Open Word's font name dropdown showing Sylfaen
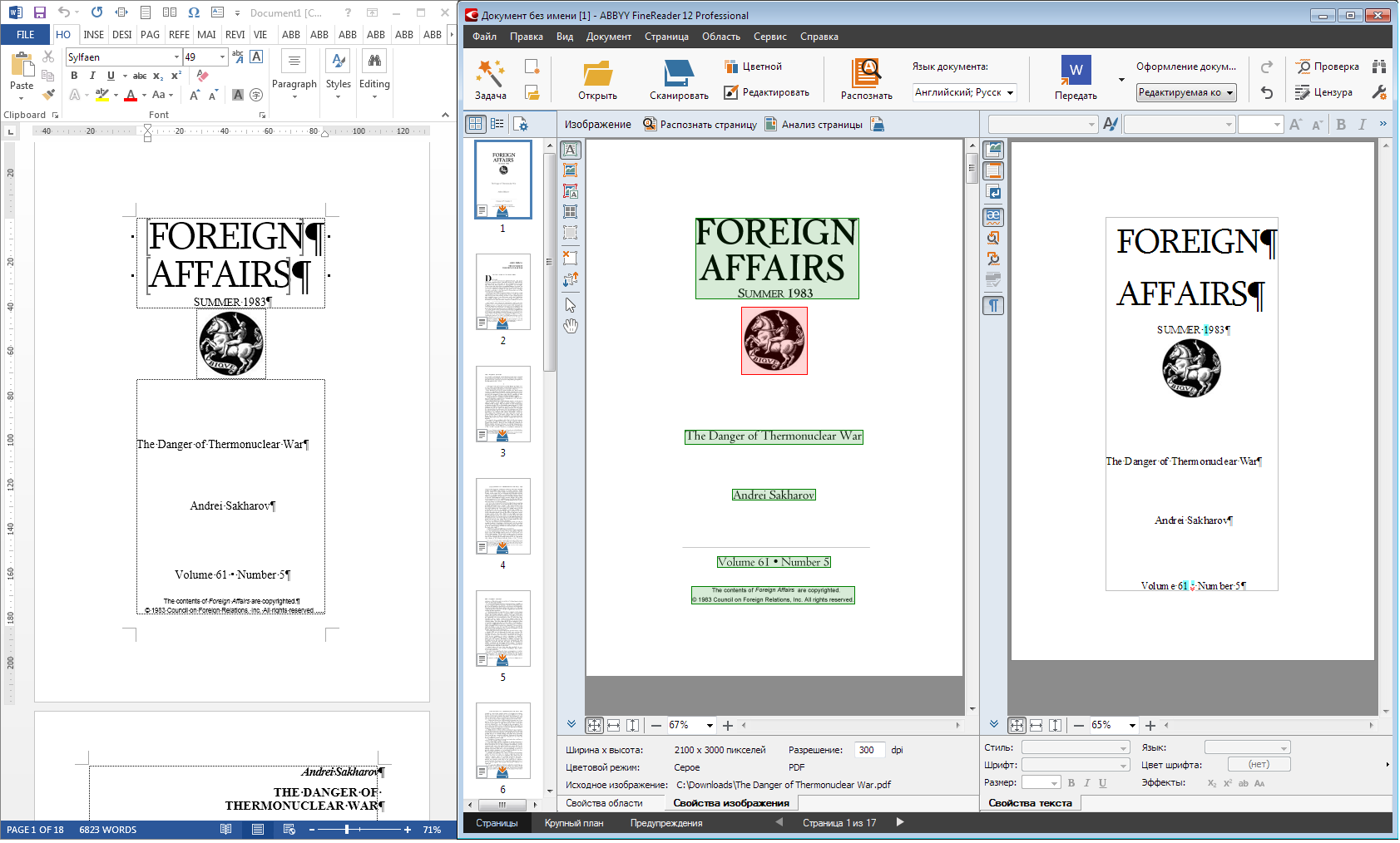Viewport: 1400px width, 843px height. (x=176, y=57)
